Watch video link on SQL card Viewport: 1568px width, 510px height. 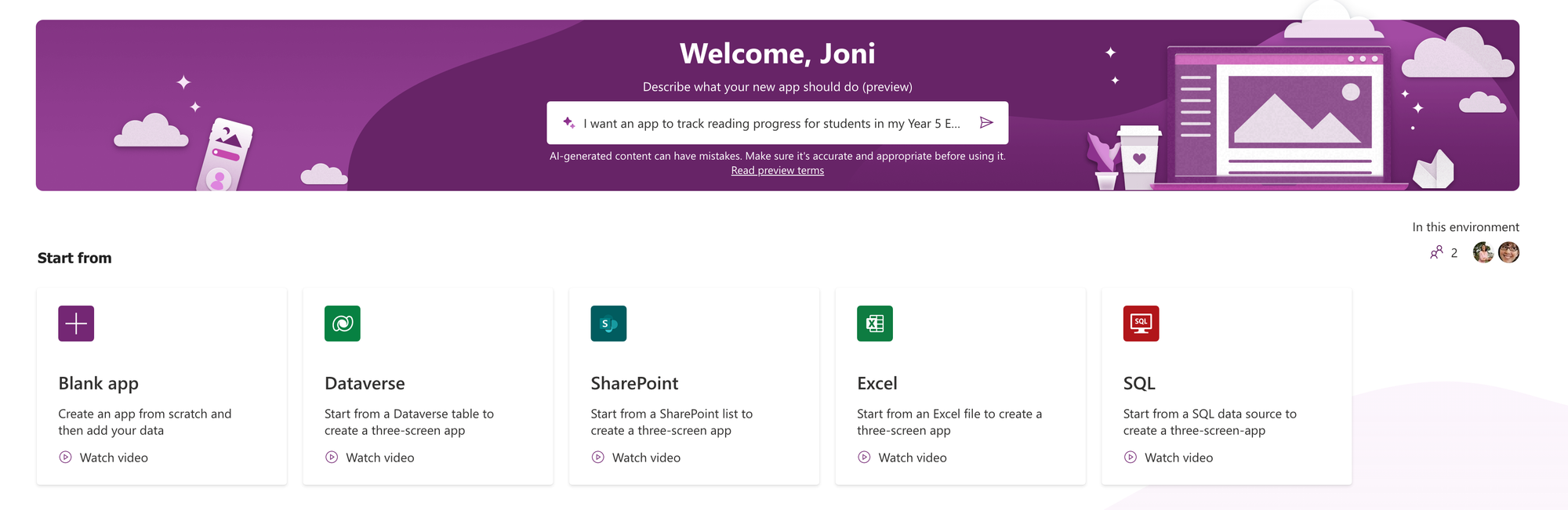[x=1178, y=458]
